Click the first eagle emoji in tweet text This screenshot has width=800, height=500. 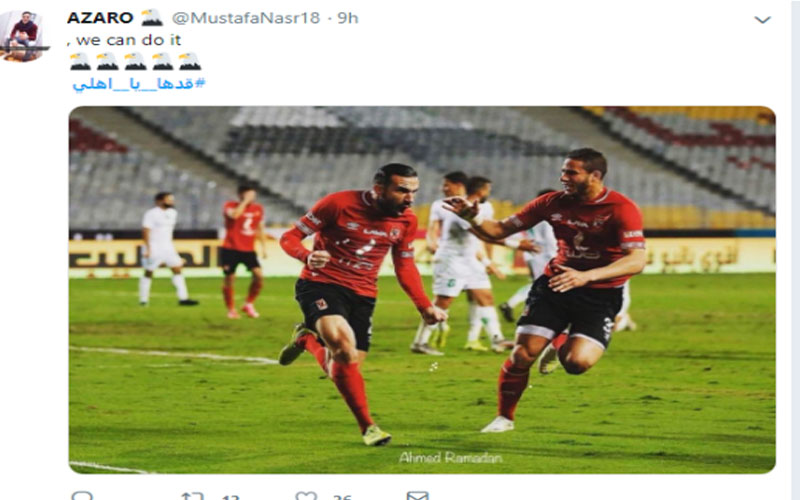(x=80, y=61)
